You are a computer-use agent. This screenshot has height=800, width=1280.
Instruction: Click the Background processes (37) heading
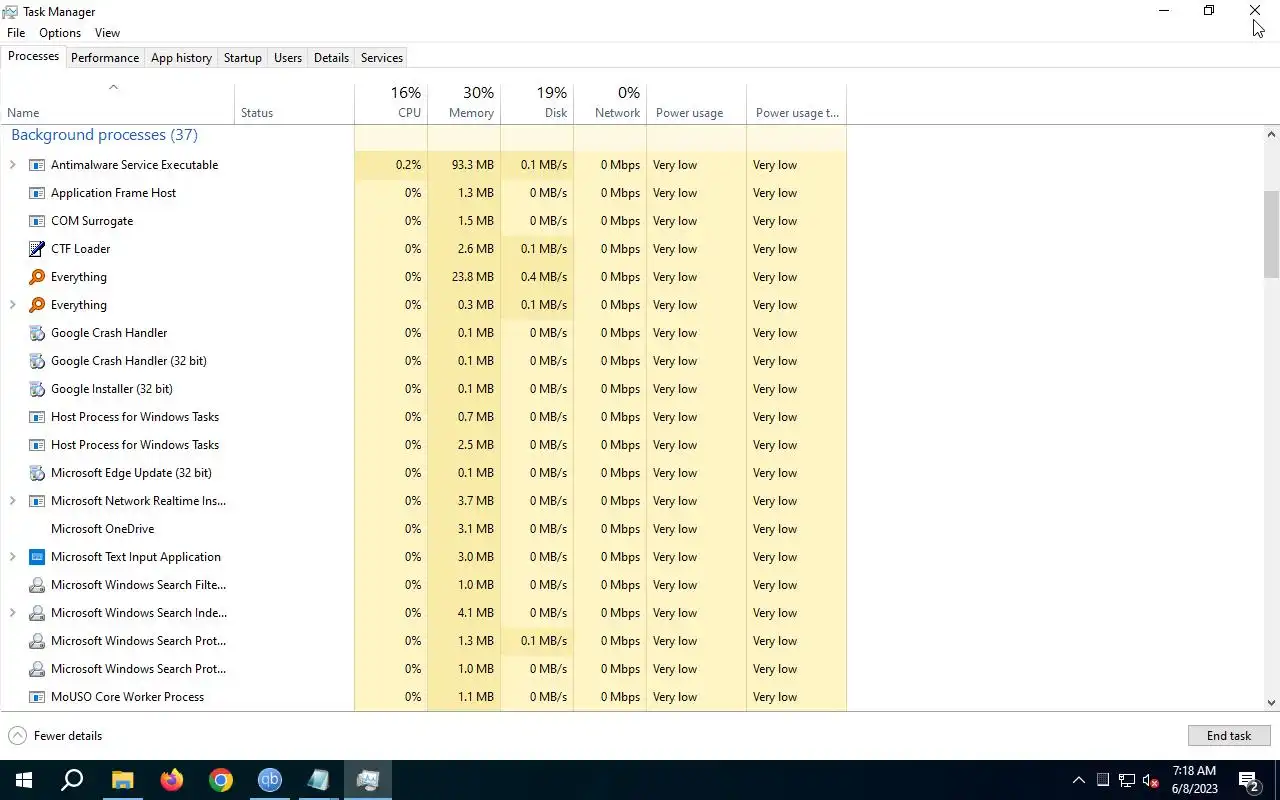coord(104,135)
